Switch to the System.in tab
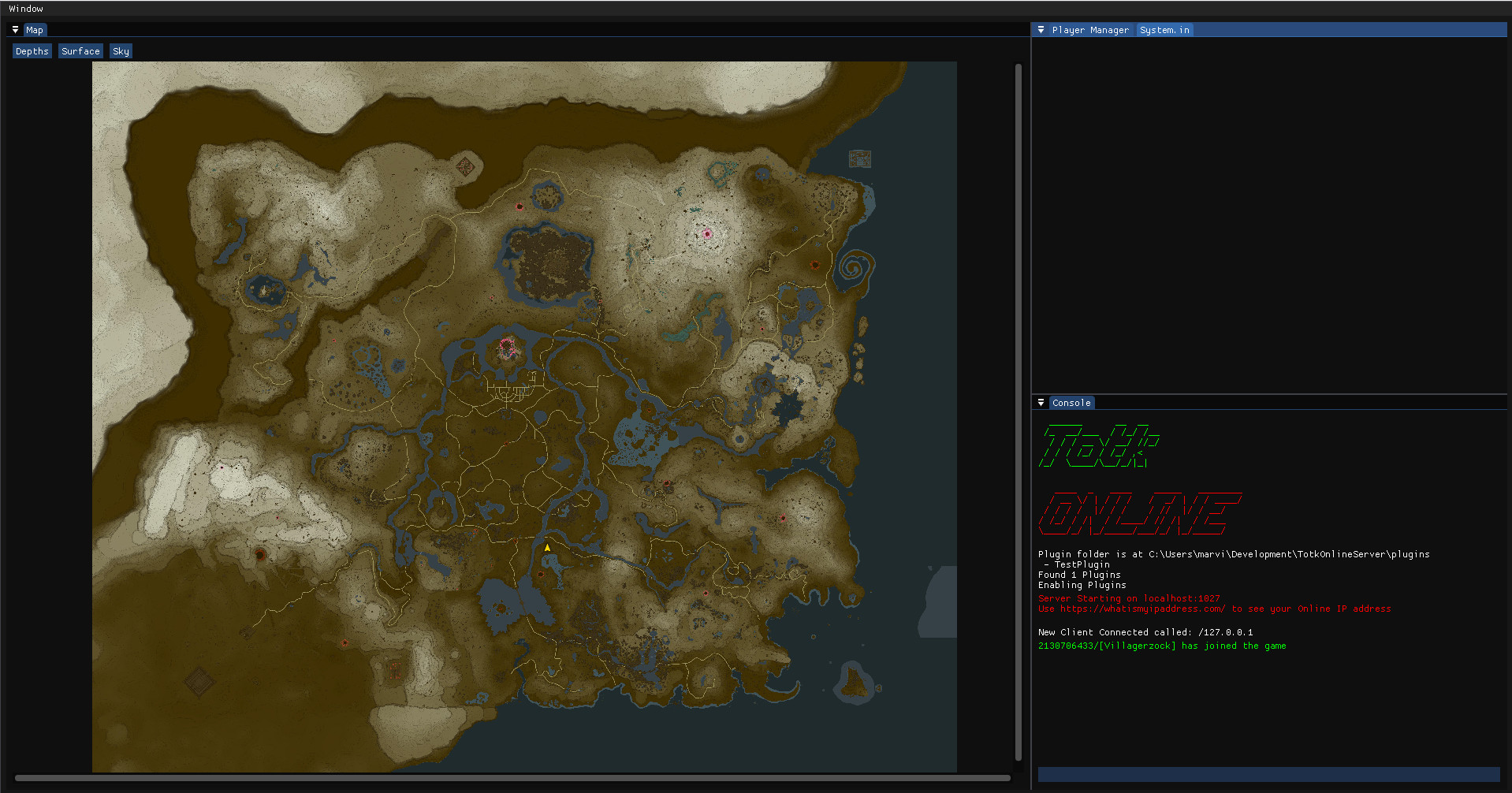The height and width of the screenshot is (793, 1512). point(1164,29)
